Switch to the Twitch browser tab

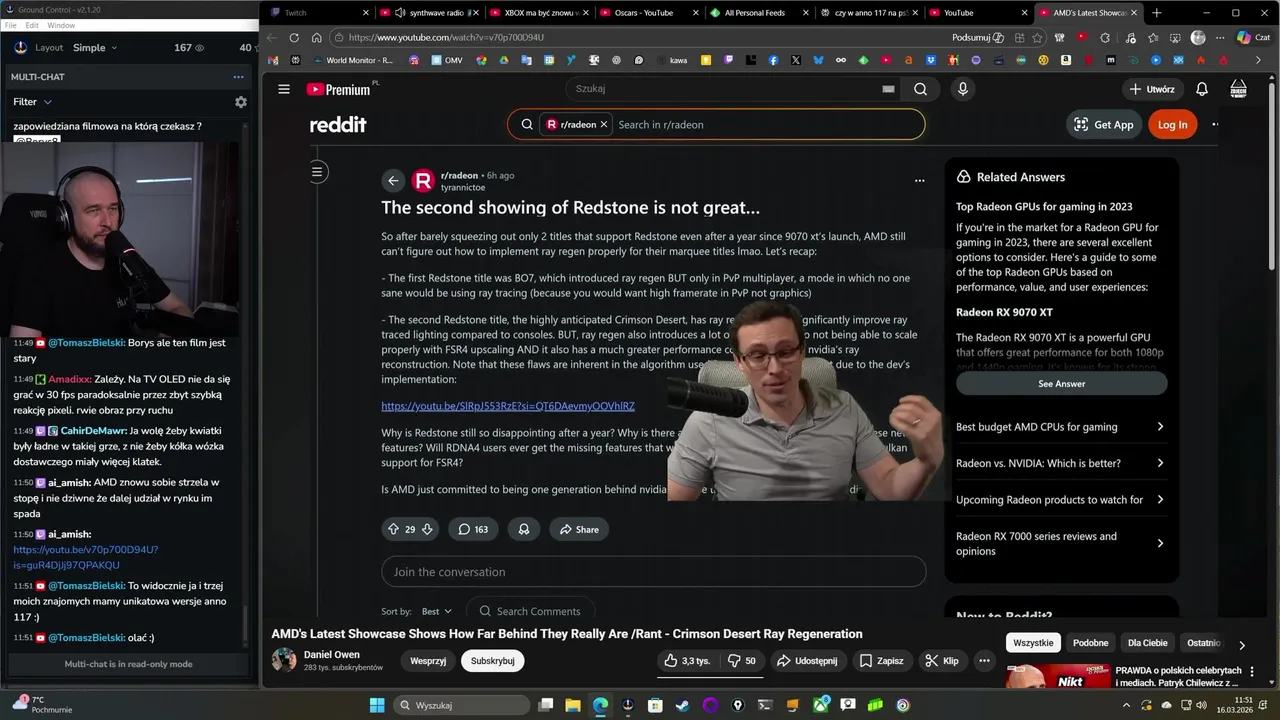click(316, 13)
